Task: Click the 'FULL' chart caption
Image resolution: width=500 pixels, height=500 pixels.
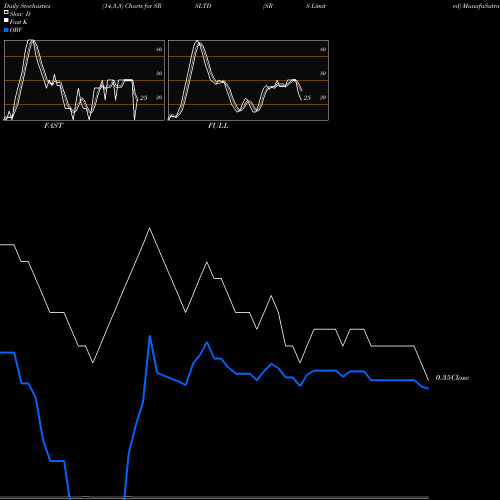Action: (x=218, y=126)
